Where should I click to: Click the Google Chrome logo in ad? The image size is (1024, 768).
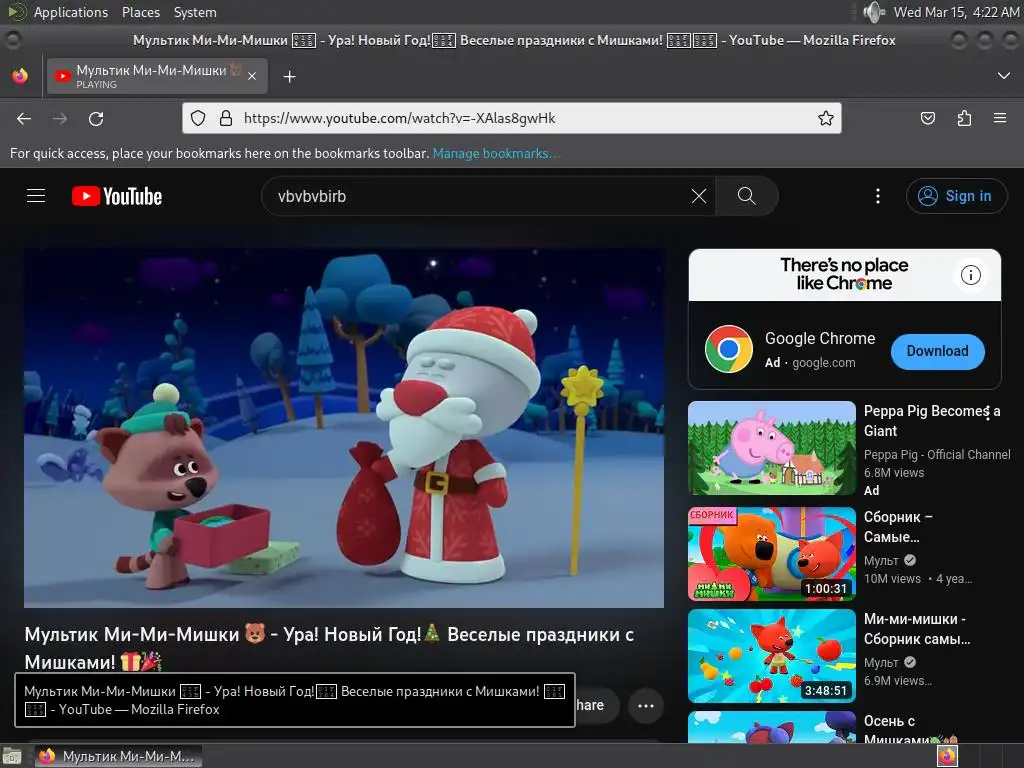pyautogui.click(x=729, y=349)
